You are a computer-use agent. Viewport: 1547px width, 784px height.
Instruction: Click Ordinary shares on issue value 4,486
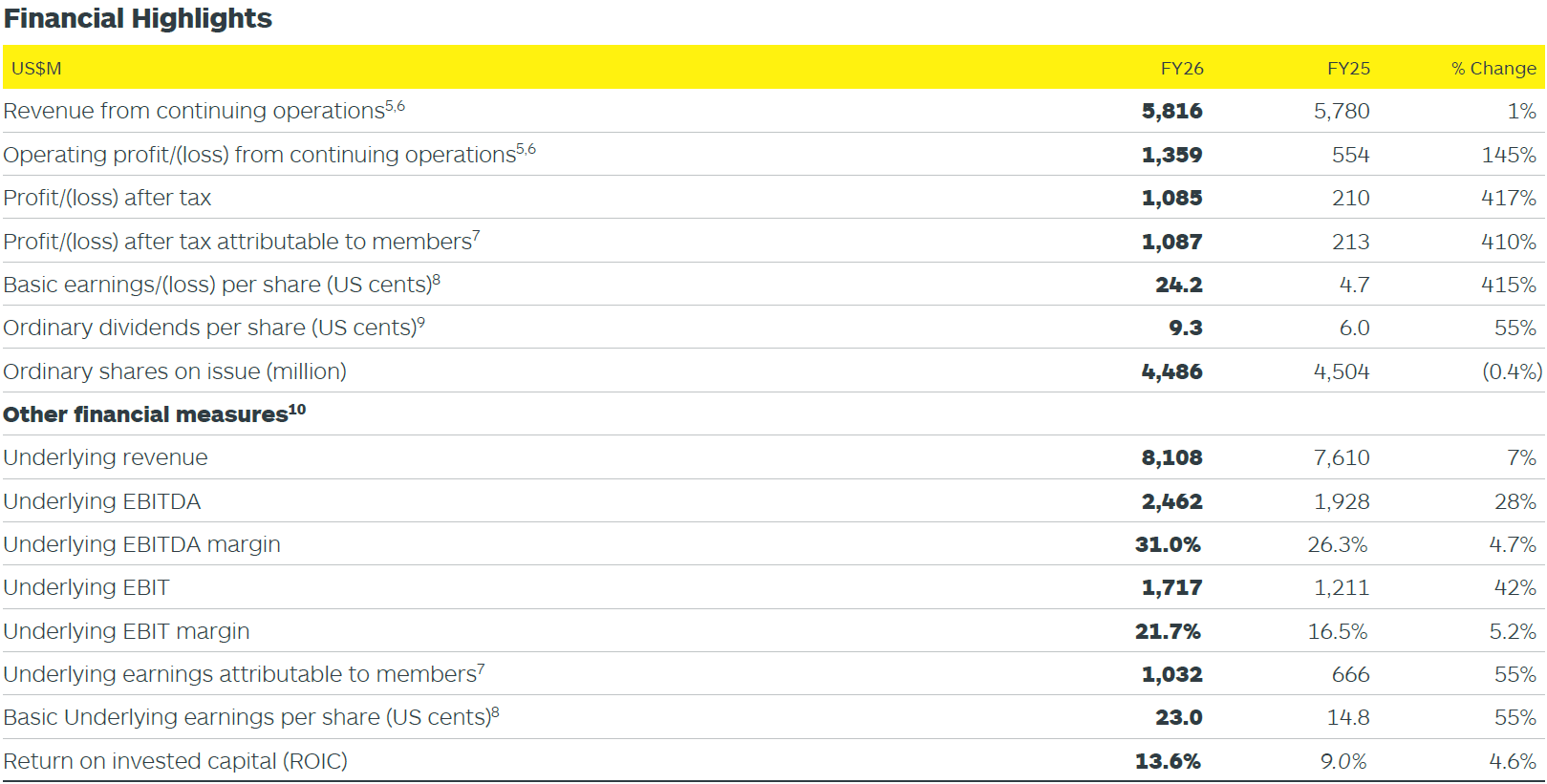[1172, 371]
